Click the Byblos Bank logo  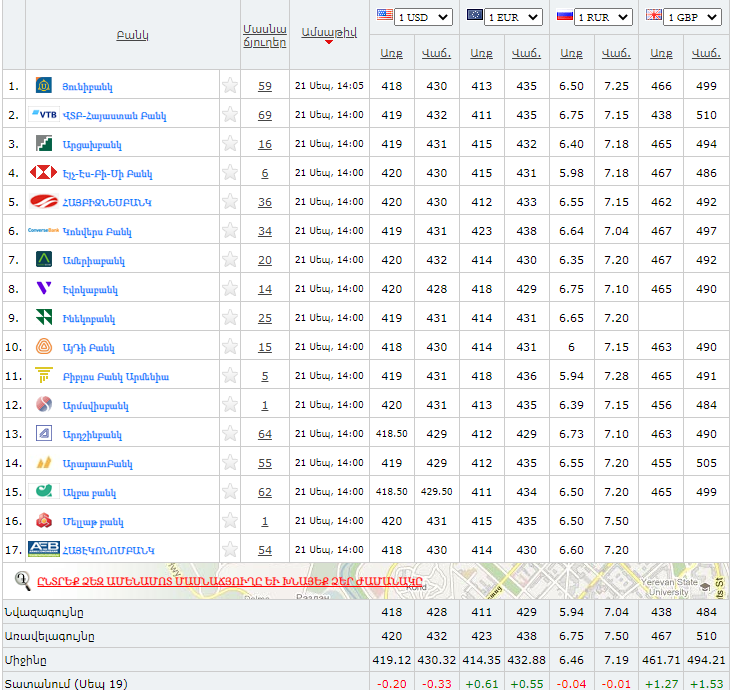[x=44, y=375]
